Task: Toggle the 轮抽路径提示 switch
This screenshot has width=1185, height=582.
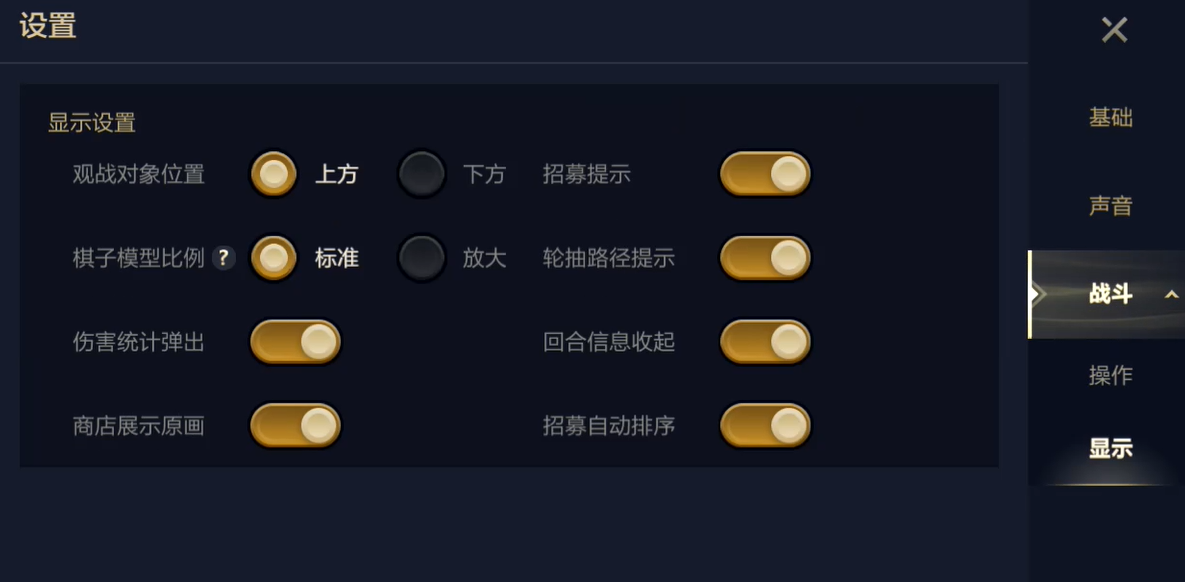Action: (765, 258)
